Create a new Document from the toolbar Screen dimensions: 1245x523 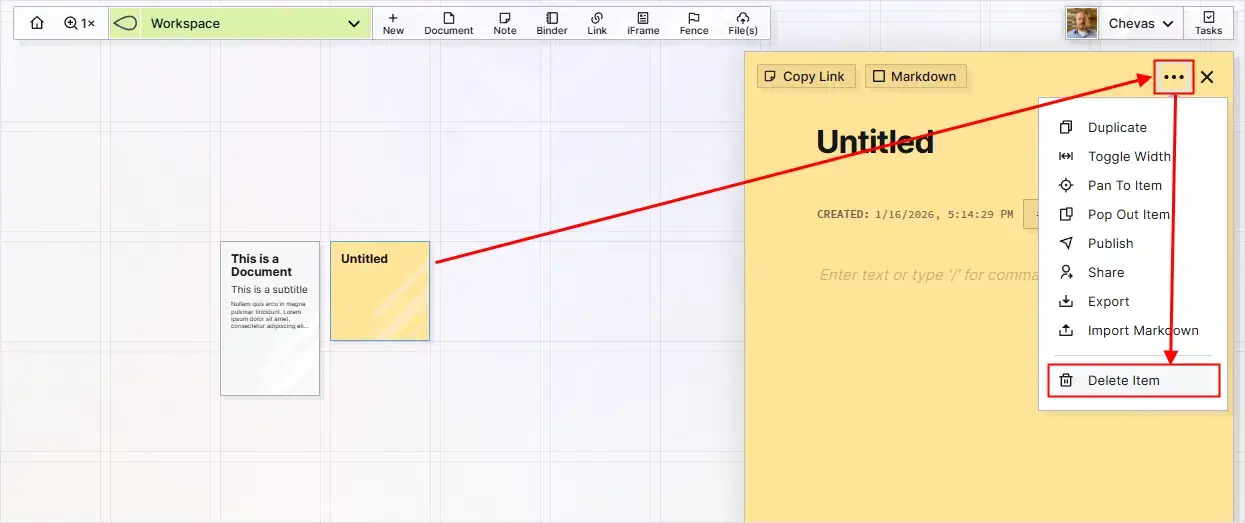[x=448, y=23]
